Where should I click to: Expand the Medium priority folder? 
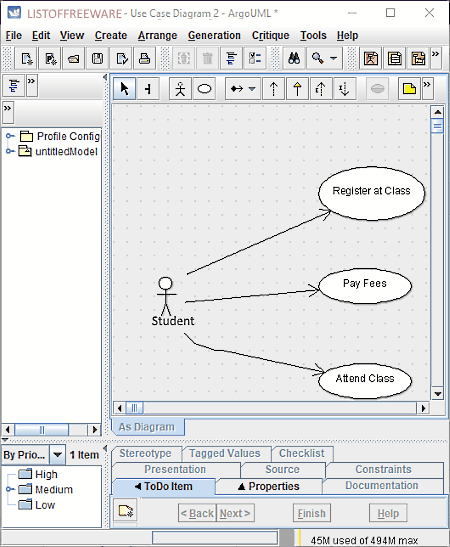10,489
